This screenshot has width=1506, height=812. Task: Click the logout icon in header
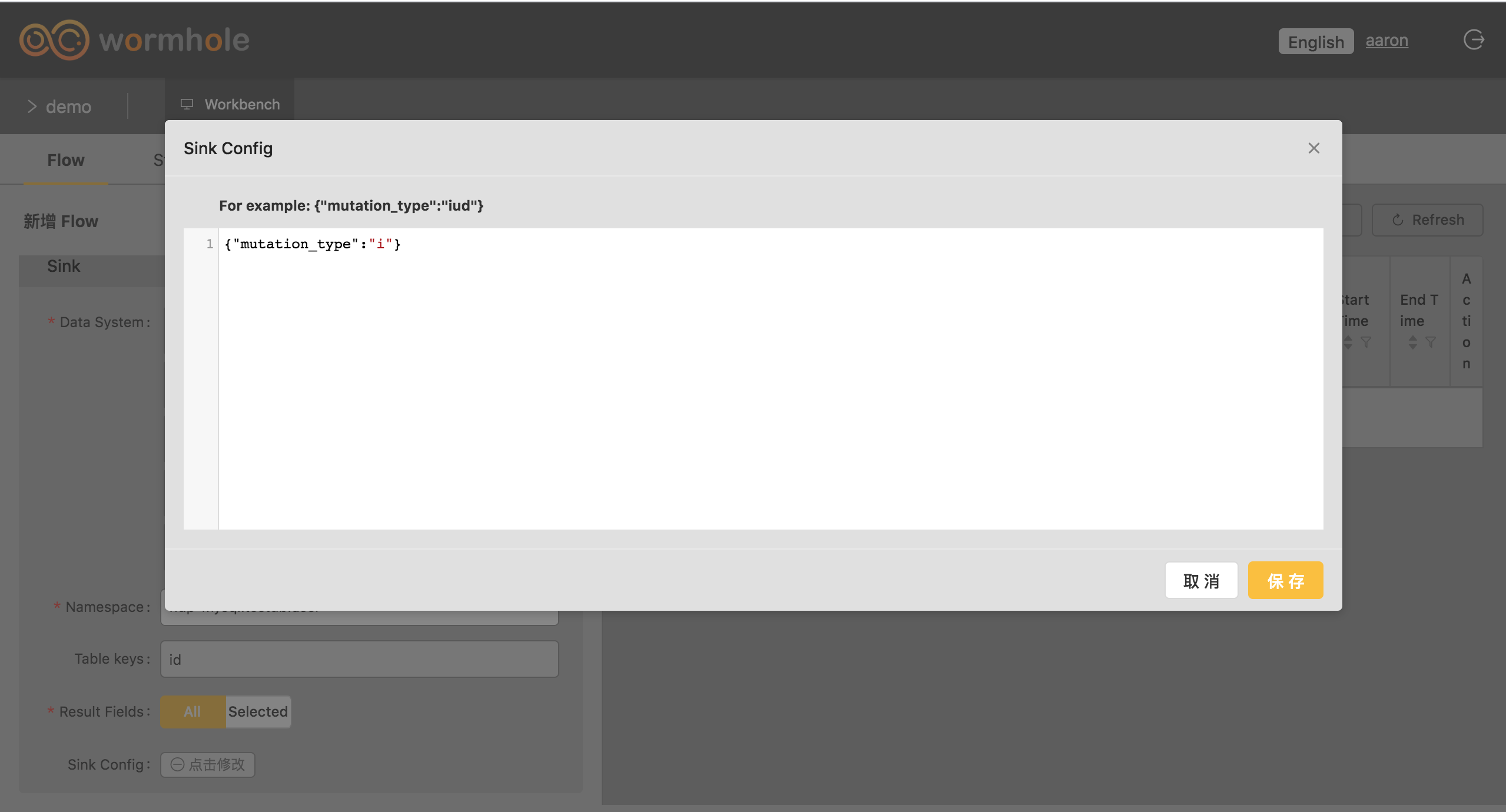[1474, 40]
